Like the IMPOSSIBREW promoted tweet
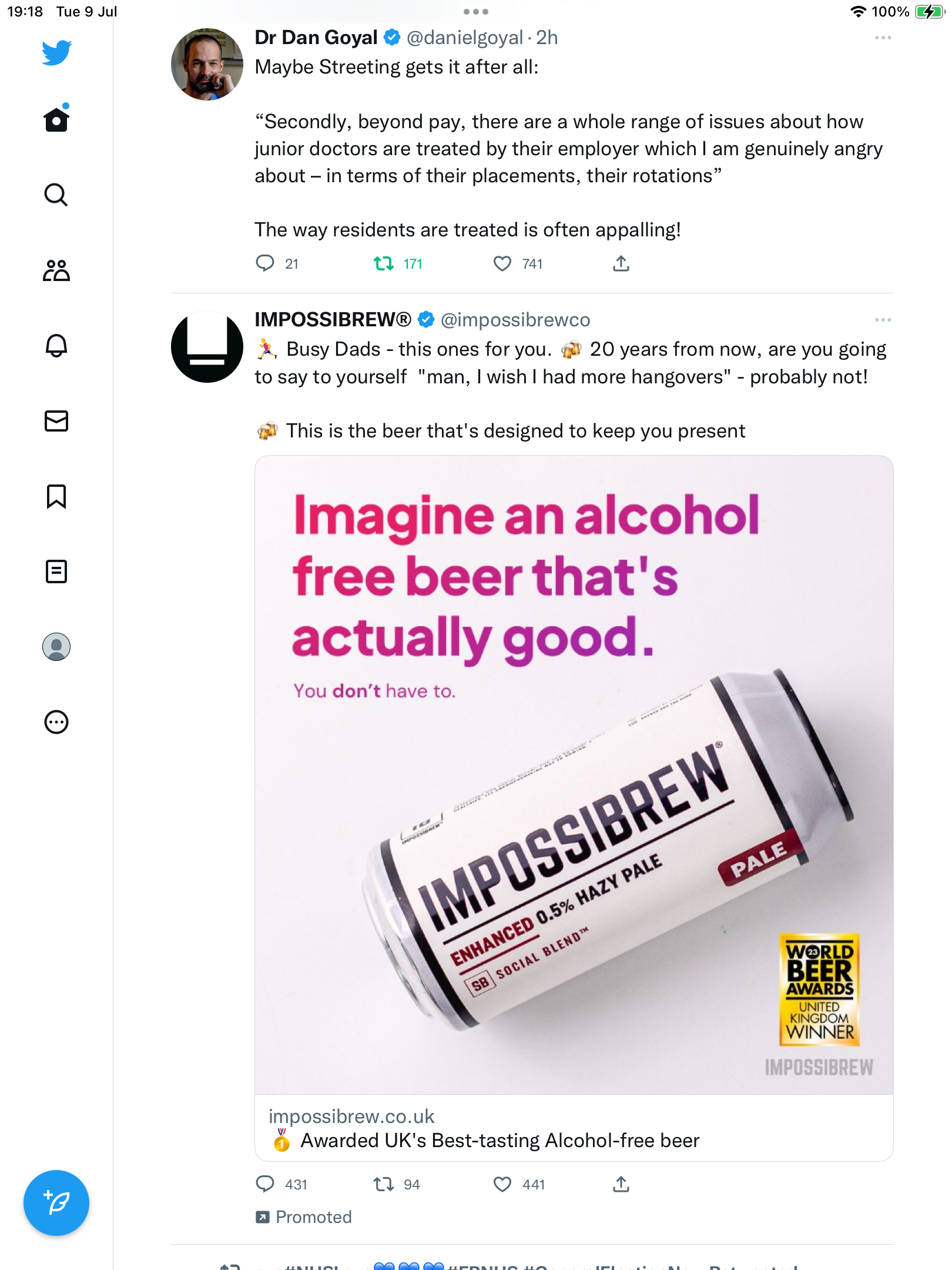The width and height of the screenshot is (952, 1270). 502,1184
